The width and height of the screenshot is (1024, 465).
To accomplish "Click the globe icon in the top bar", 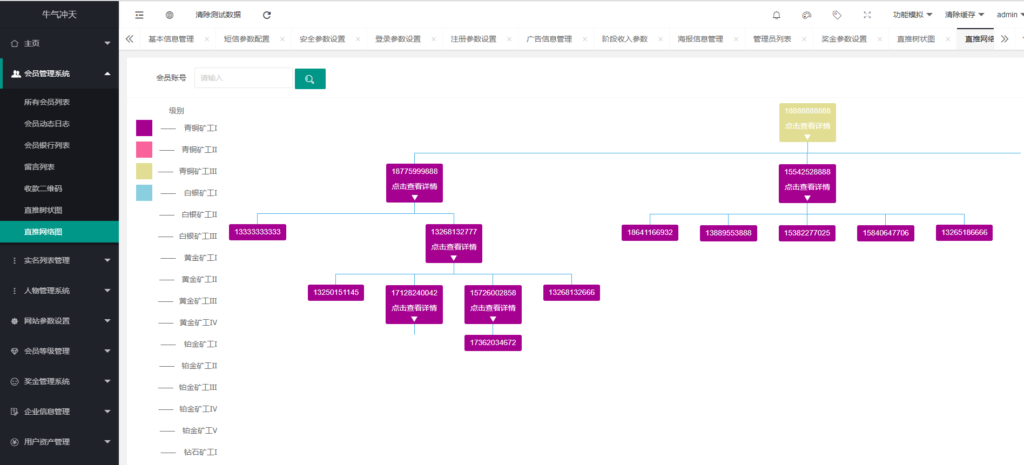I will 169,15.
